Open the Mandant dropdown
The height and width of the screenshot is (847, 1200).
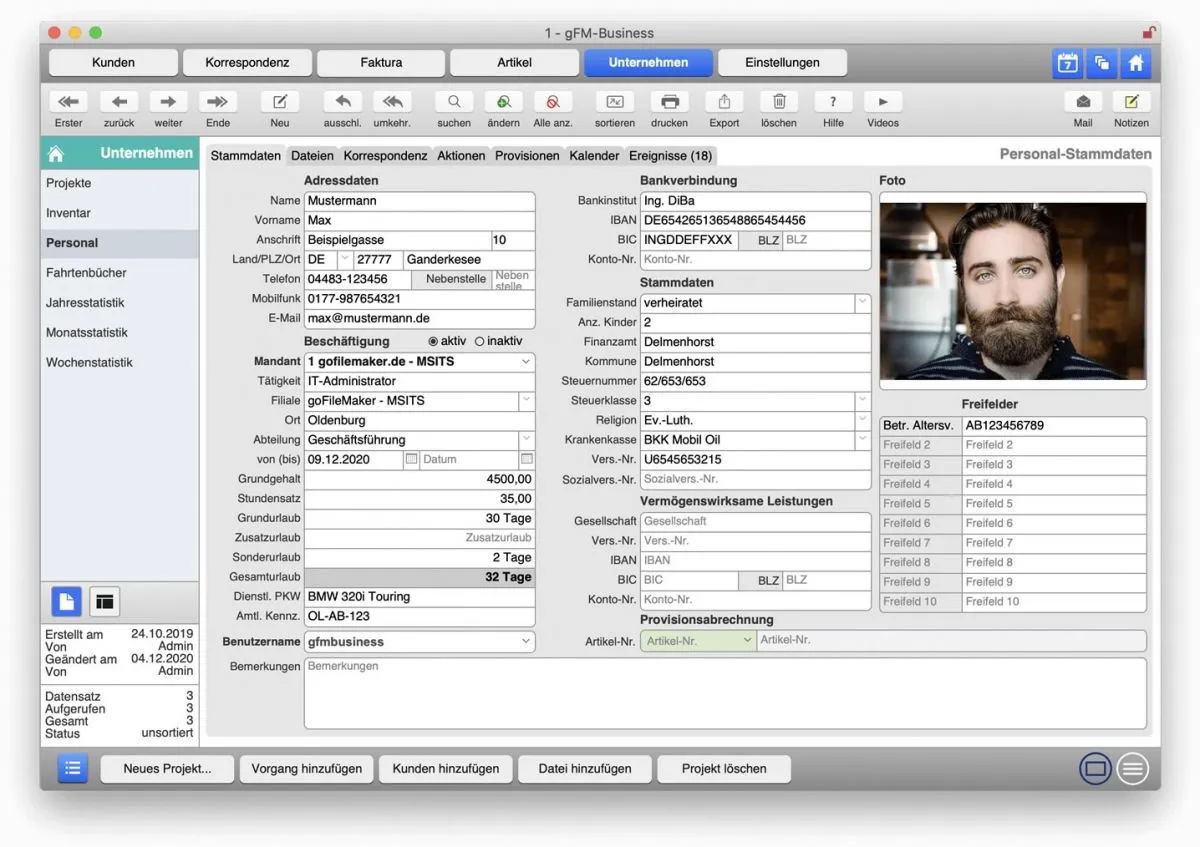click(x=526, y=361)
